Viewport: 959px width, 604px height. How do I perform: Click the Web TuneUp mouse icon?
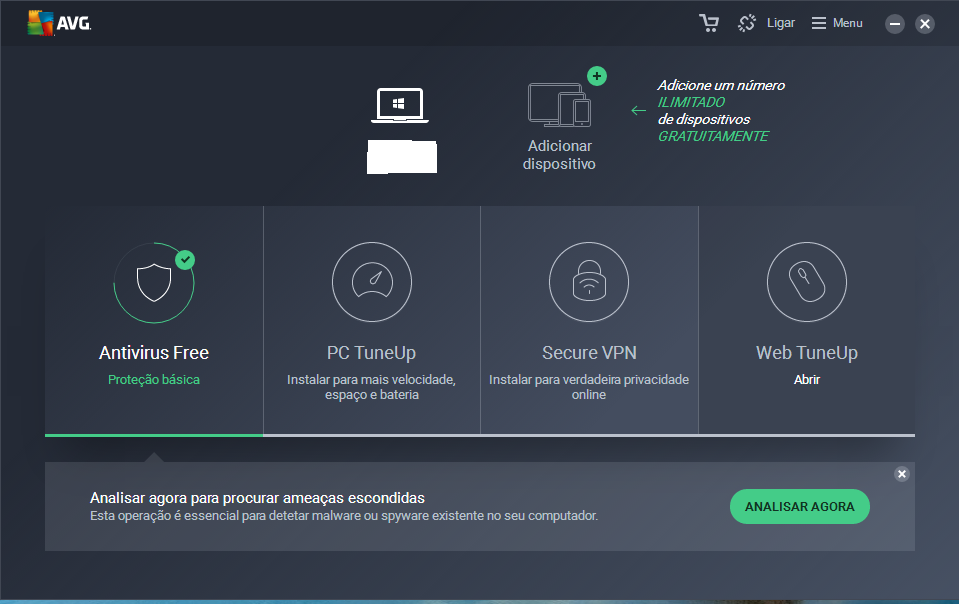click(807, 282)
